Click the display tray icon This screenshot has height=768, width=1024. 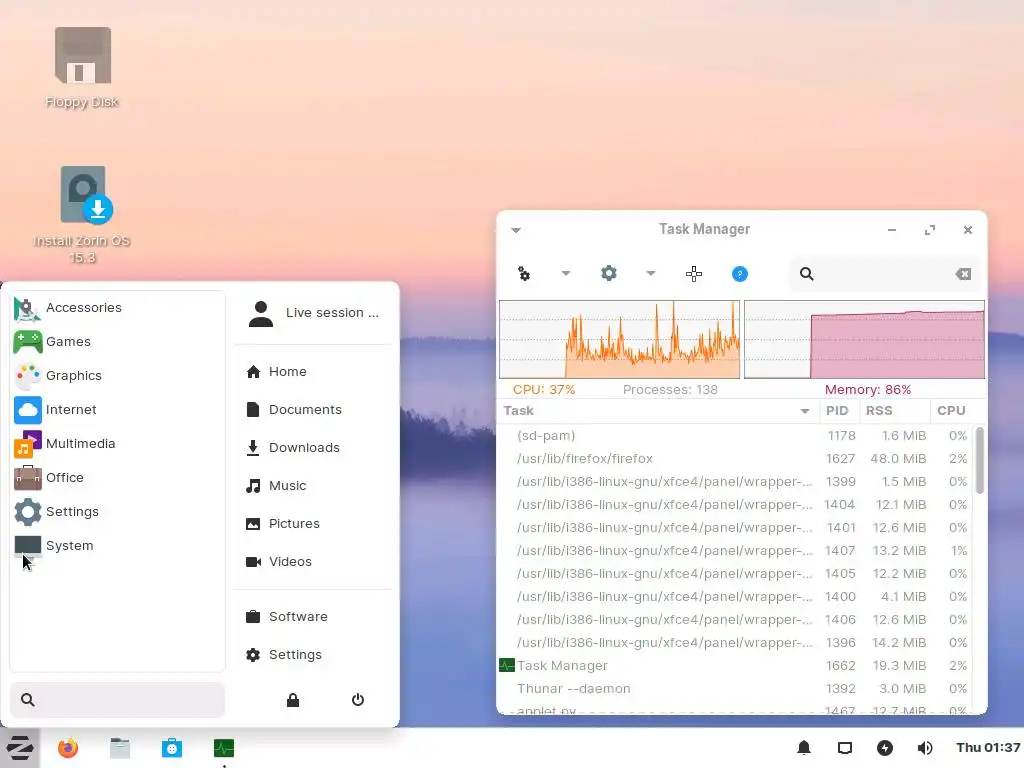[844, 748]
